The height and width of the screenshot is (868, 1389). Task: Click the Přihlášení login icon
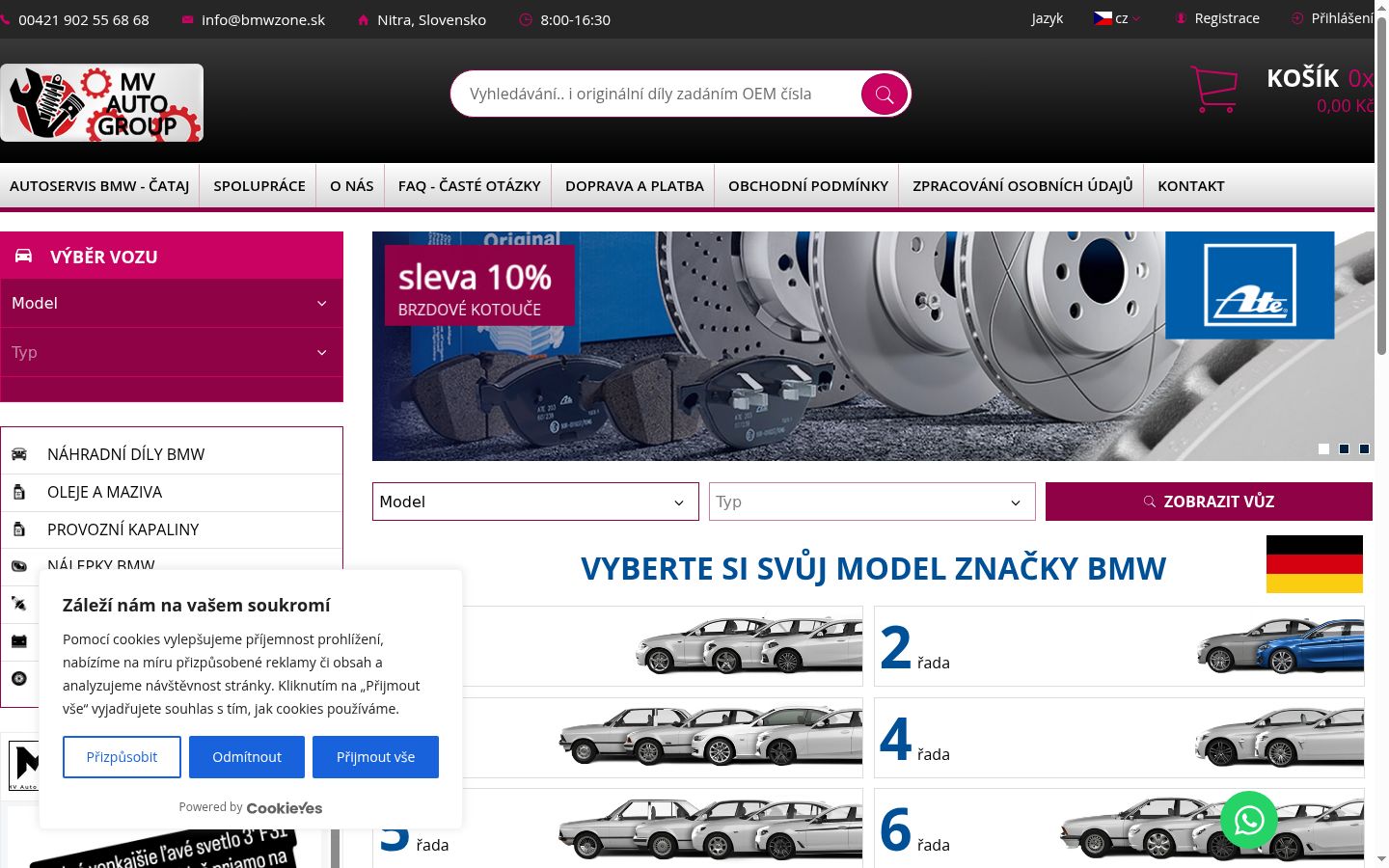pyautogui.click(x=1297, y=18)
